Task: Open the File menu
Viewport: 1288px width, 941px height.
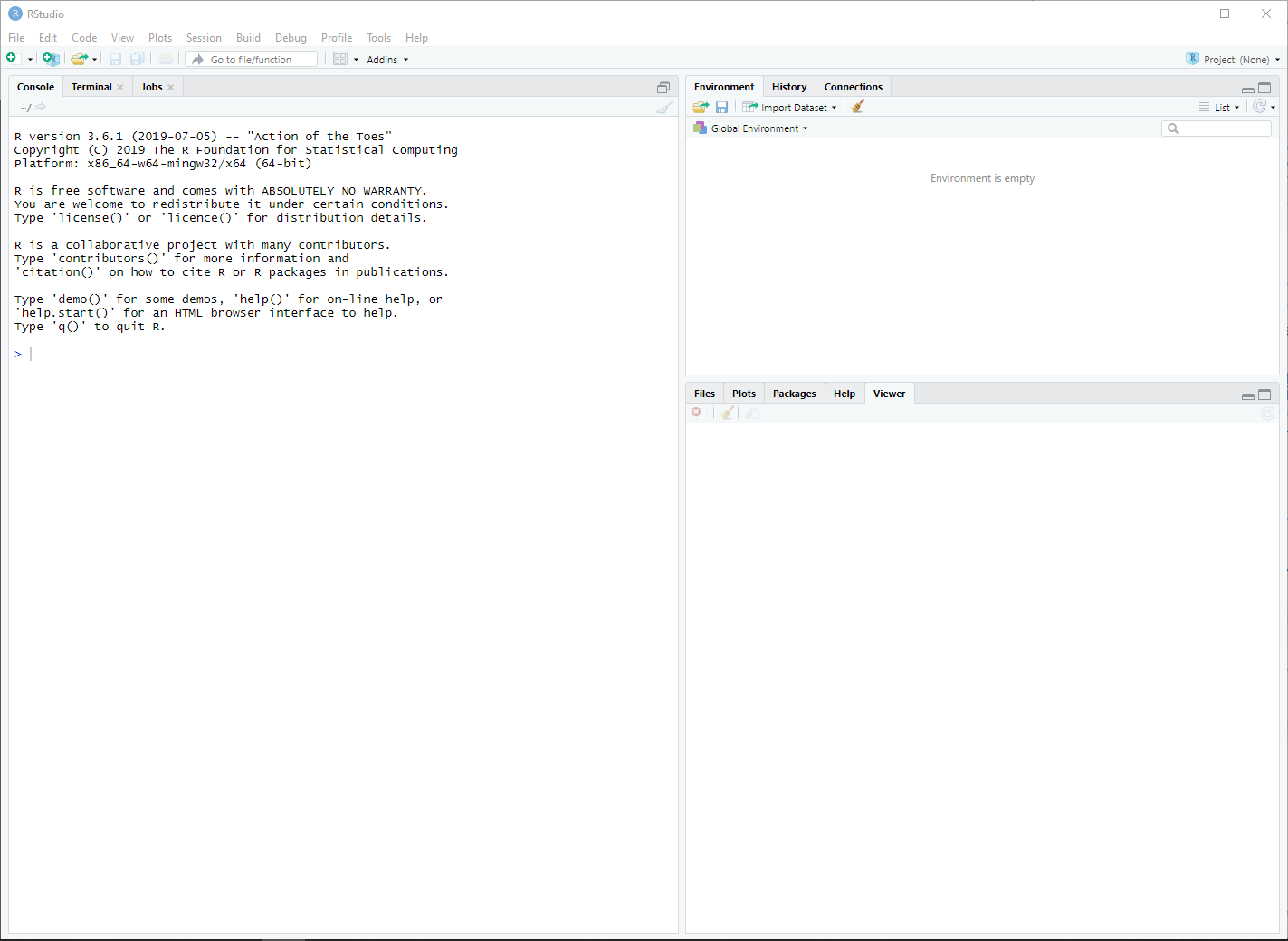Action: click(x=16, y=38)
